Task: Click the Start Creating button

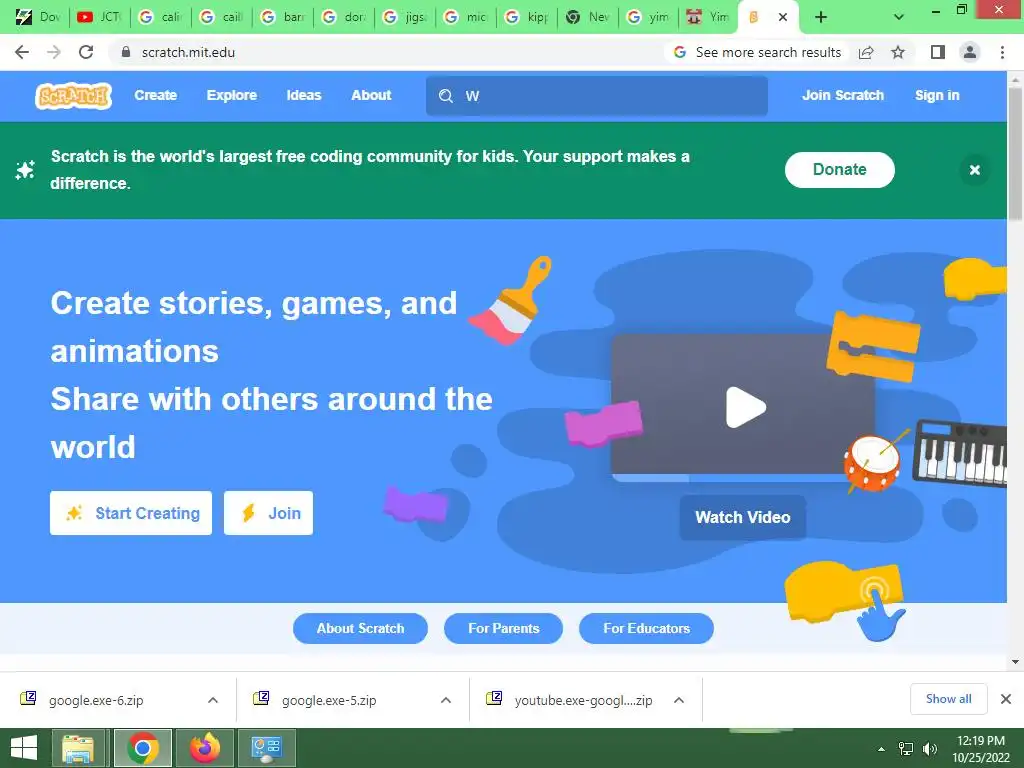Action: (131, 513)
